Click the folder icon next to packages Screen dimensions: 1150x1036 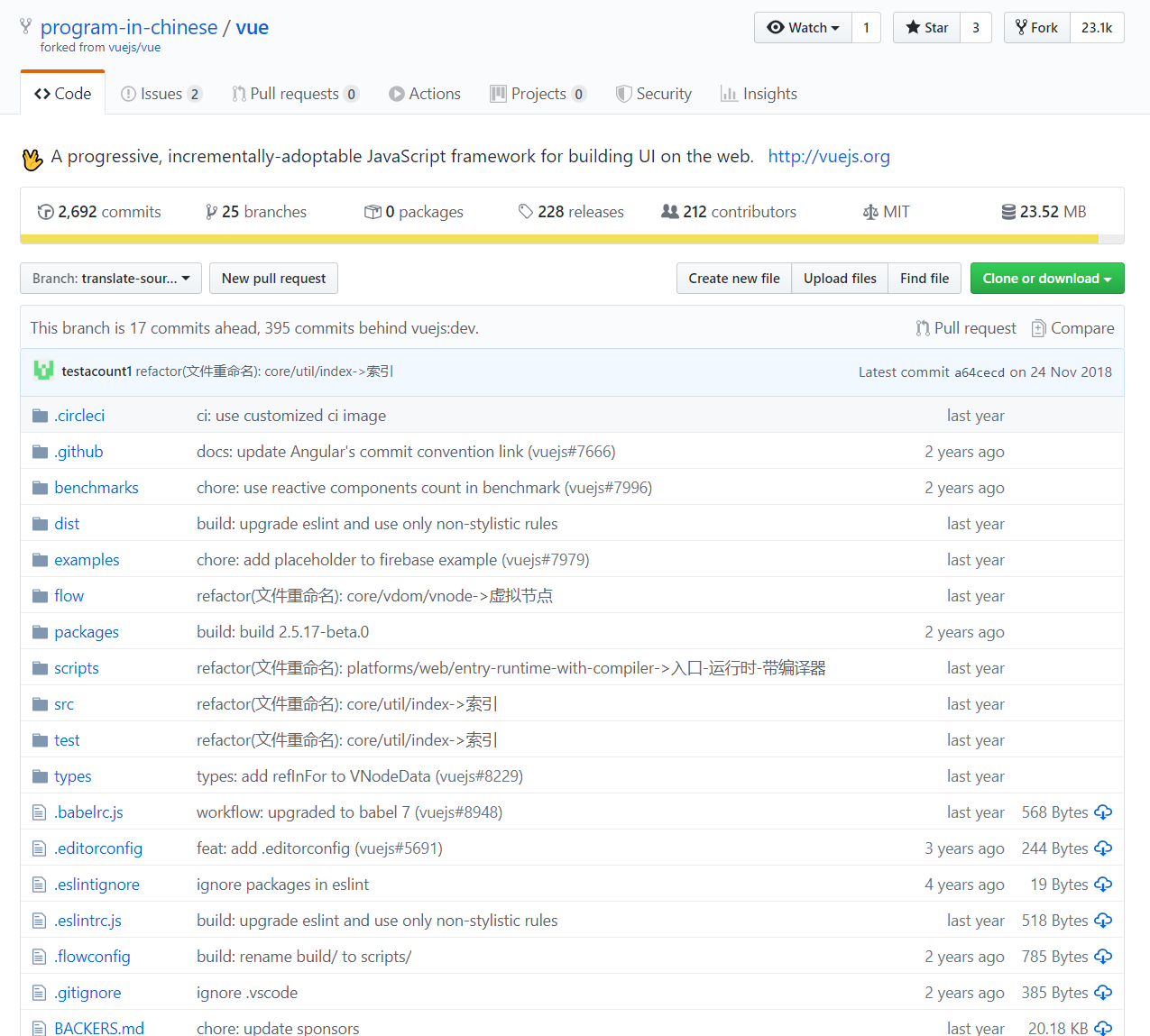[x=40, y=632]
